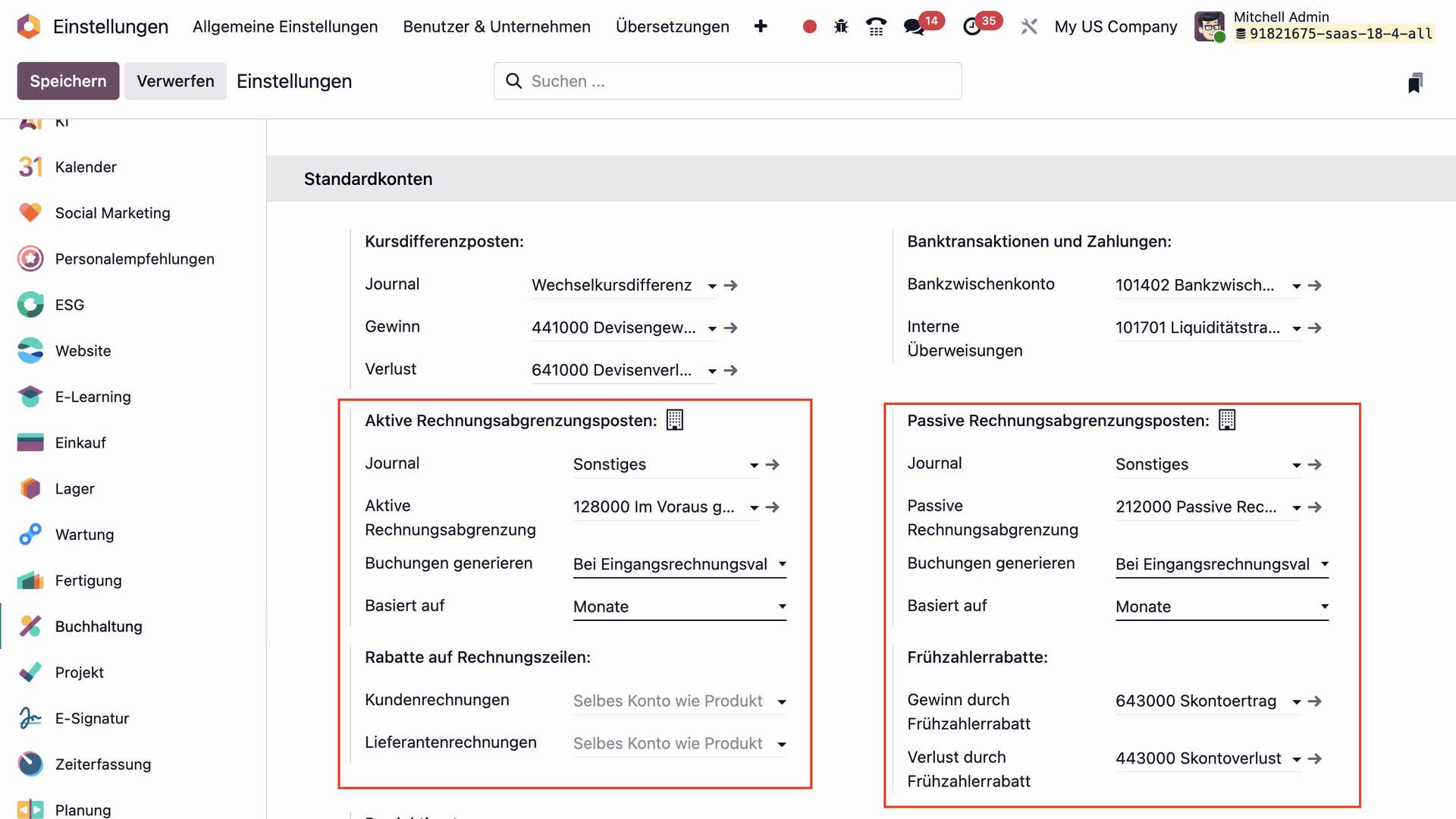The image size is (1456, 819).
Task: Click the red recording dot icon
Action: (x=809, y=27)
